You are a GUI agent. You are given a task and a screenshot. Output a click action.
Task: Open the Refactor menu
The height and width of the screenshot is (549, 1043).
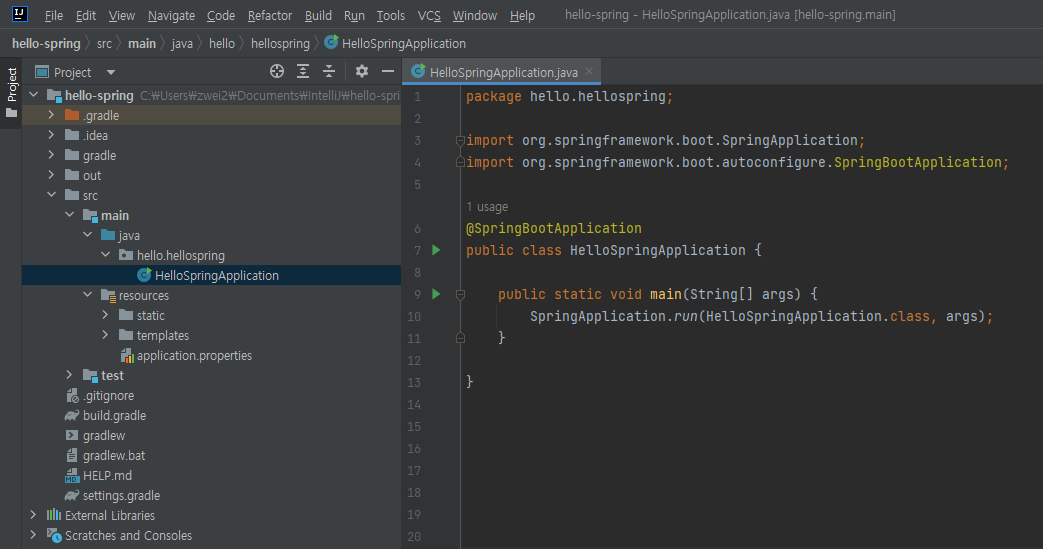[x=269, y=15]
